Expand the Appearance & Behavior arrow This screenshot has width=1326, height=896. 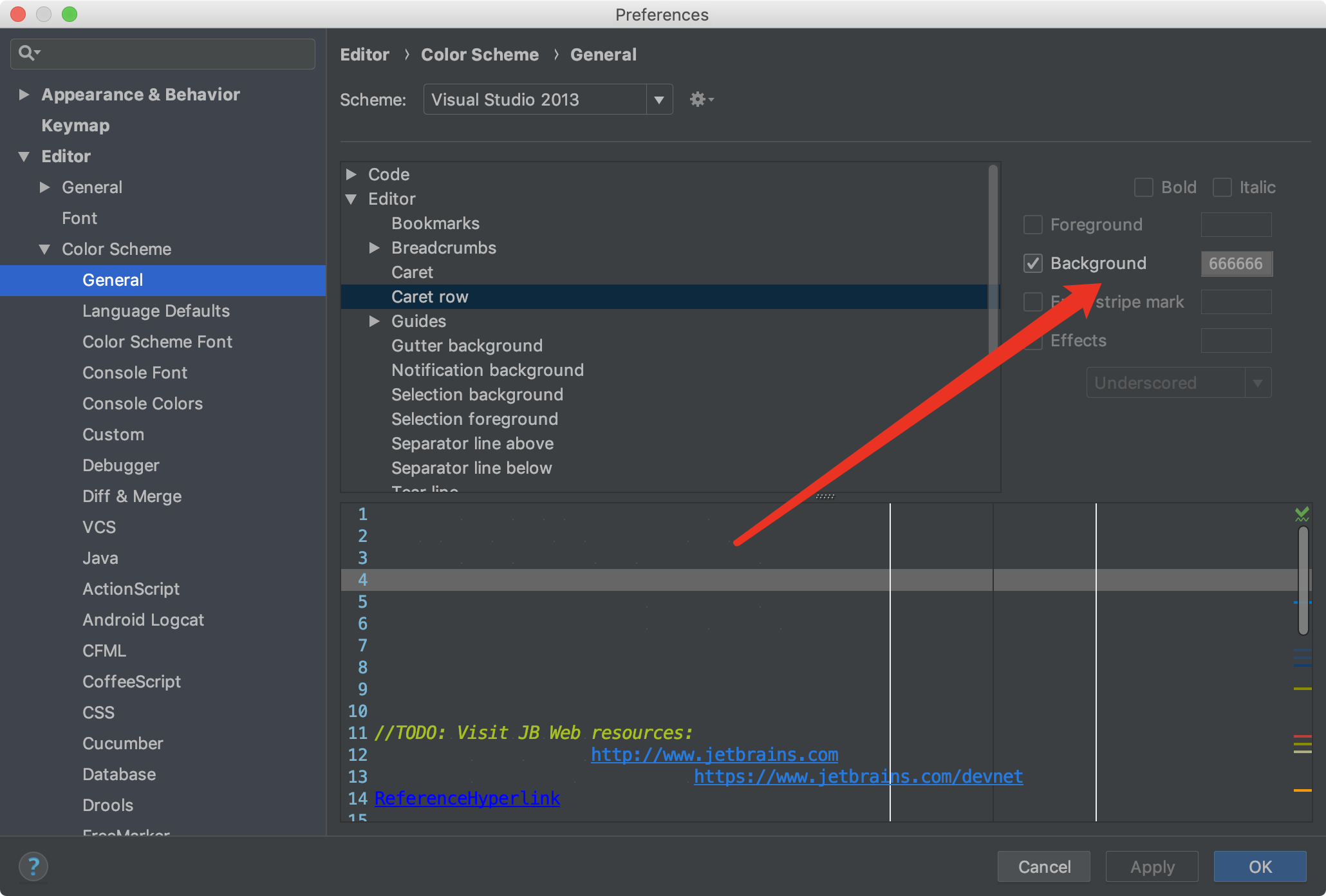(24, 95)
